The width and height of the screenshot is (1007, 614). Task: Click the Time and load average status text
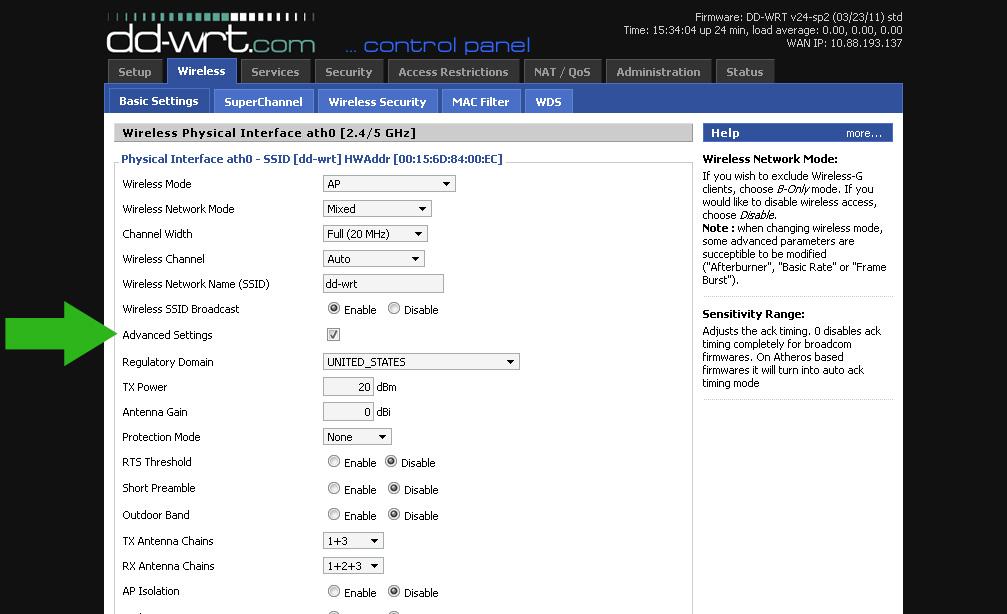(x=763, y=30)
